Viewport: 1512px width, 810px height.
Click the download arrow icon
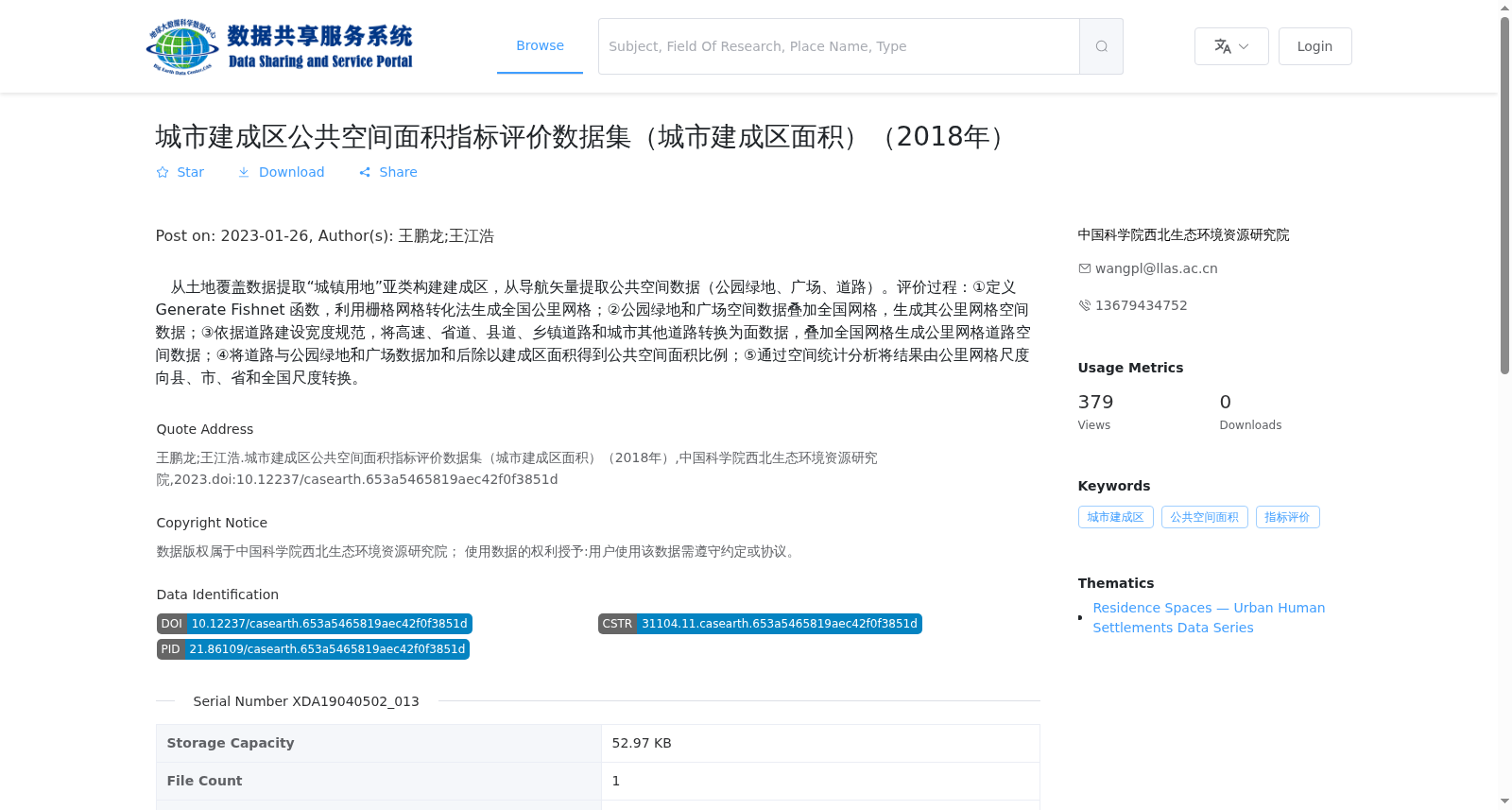pyautogui.click(x=244, y=172)
